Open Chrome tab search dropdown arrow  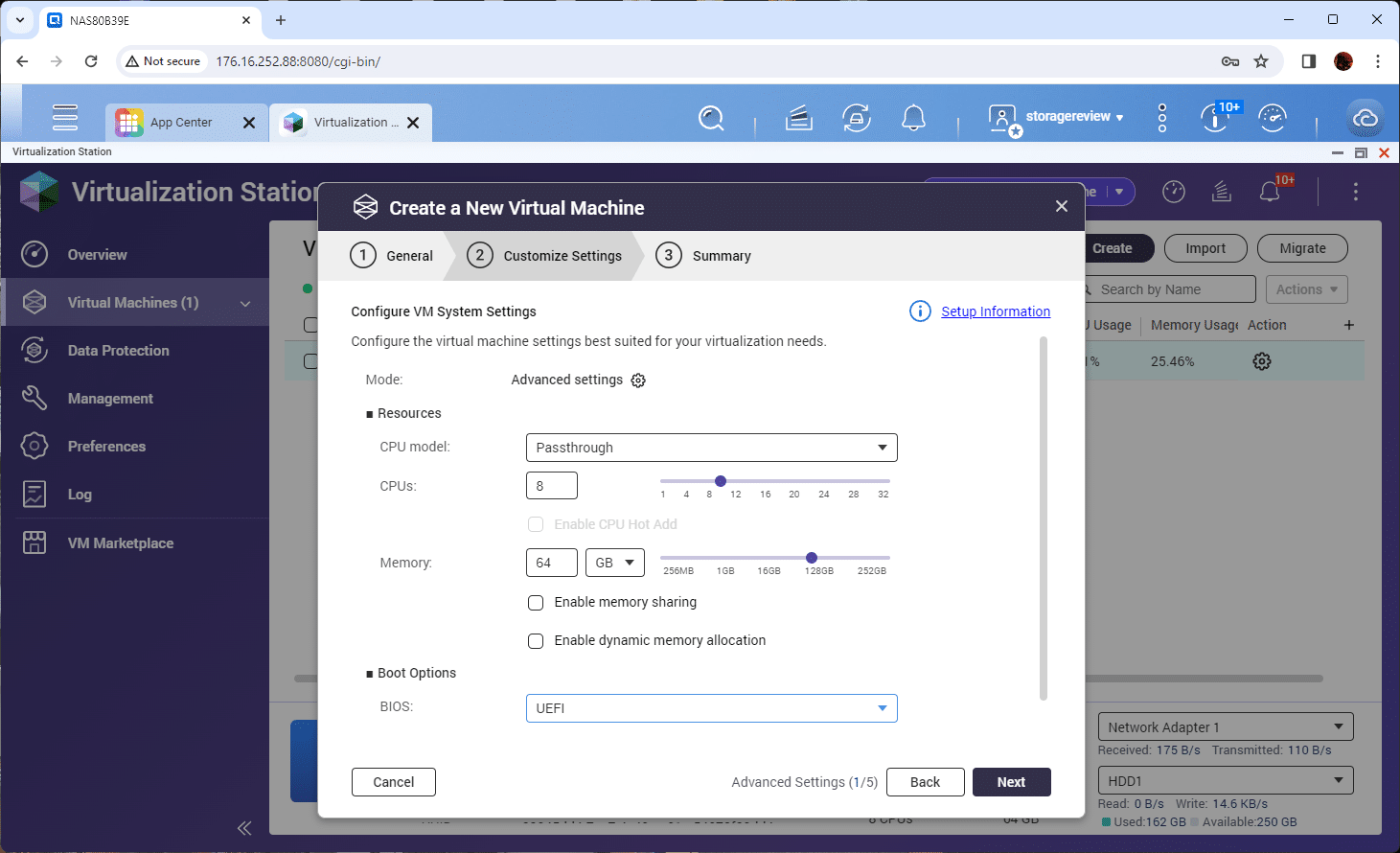point(20,19)
